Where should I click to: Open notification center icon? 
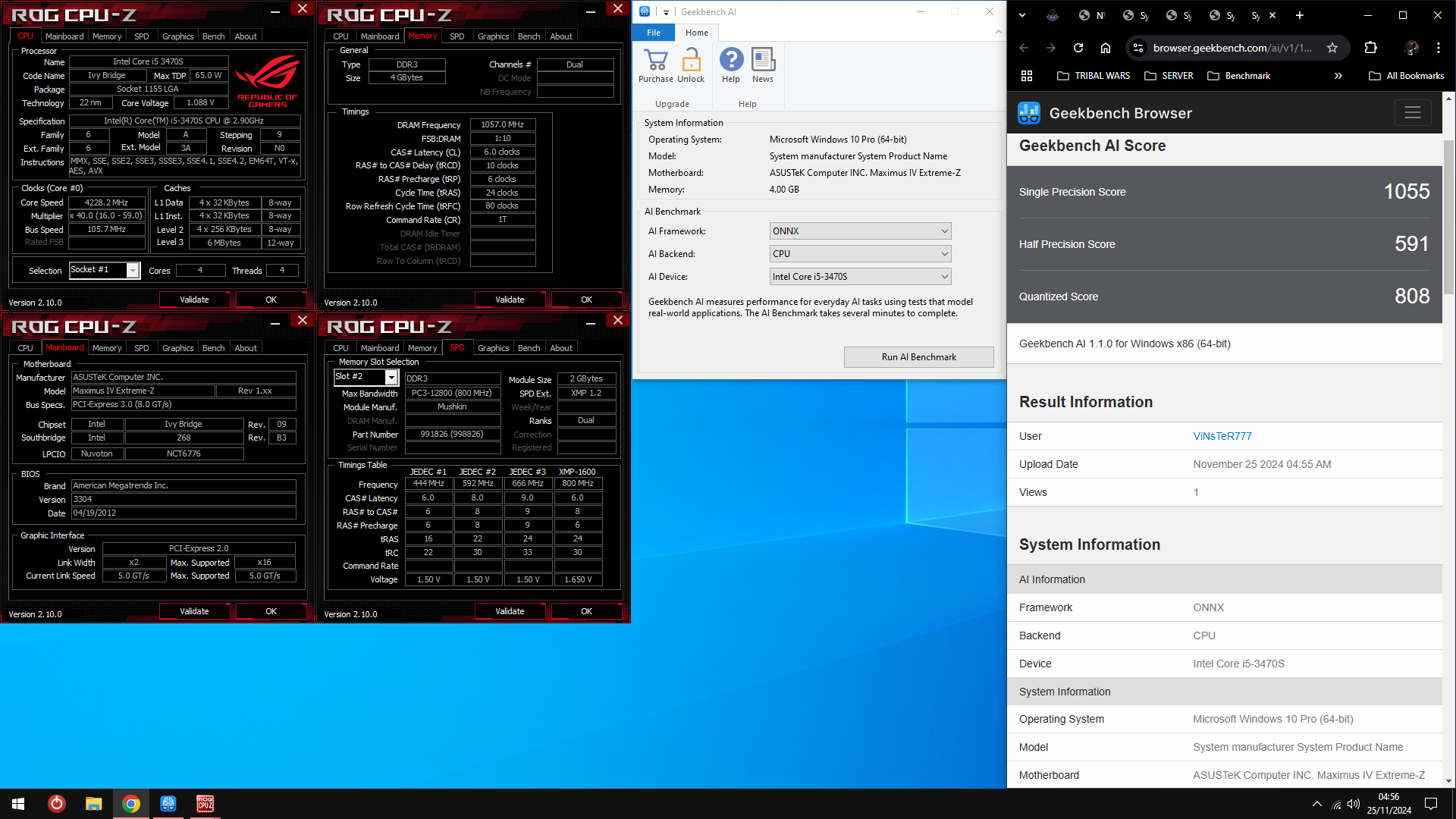click(1431, 804)
